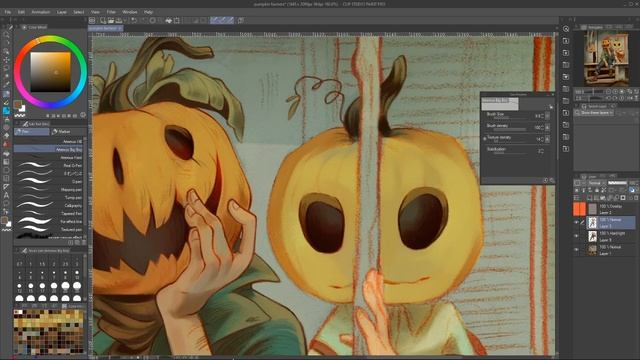Select the Eyedropper tool
Screen dimensions: 640x360
click(6, 85)
